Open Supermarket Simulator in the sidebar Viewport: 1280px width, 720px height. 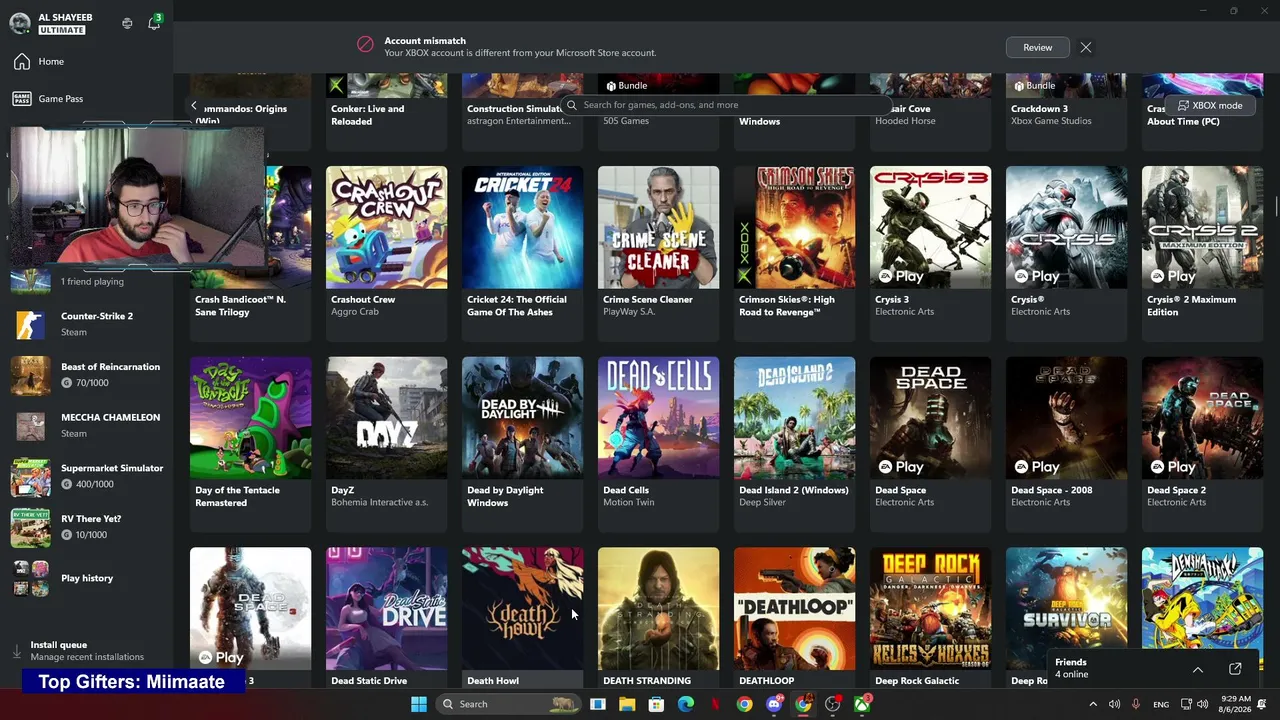click(87, 476)
